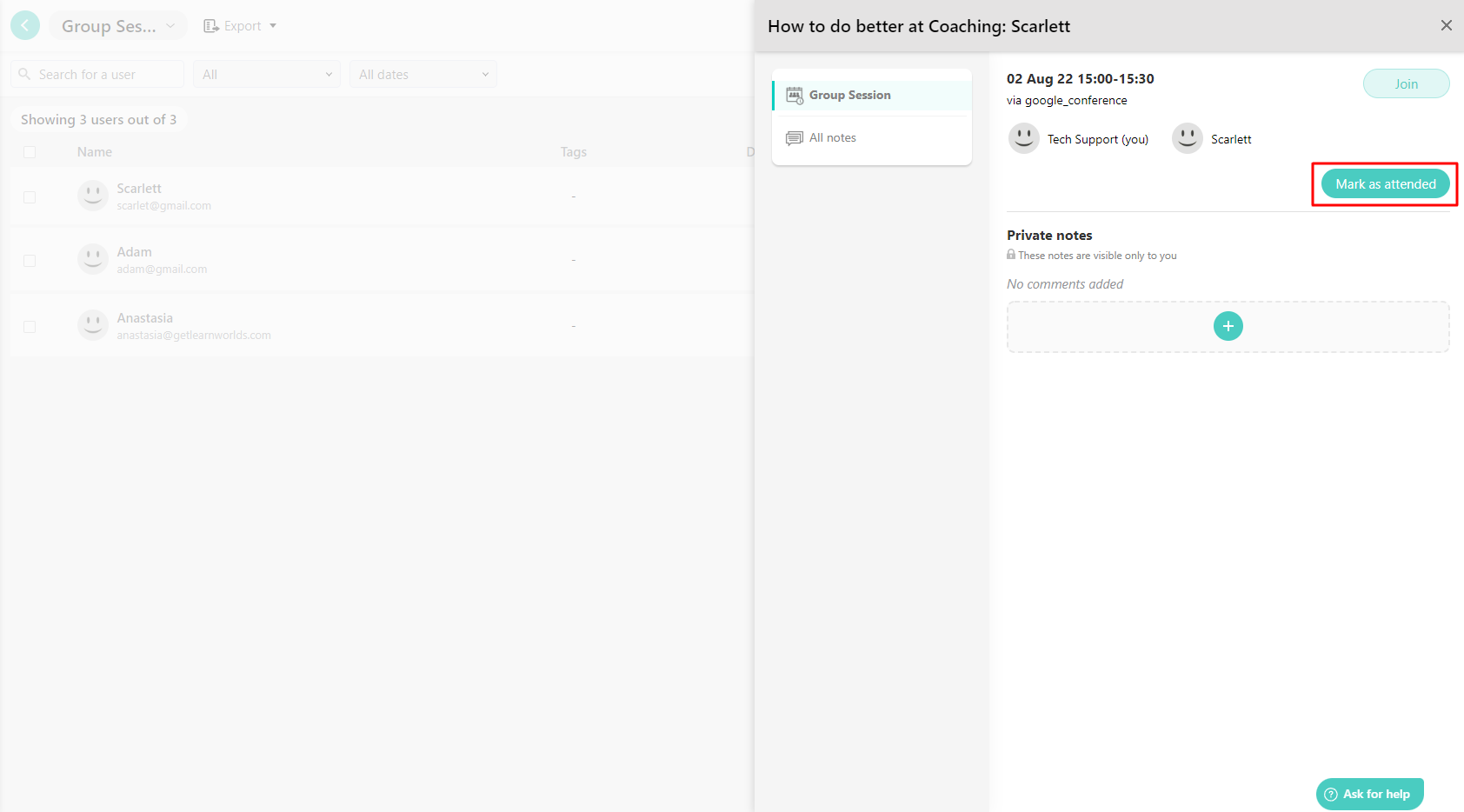1464x812 pixels.
Task: Click the Export icon in the toolbar
Action: click(x=210, y=25)
